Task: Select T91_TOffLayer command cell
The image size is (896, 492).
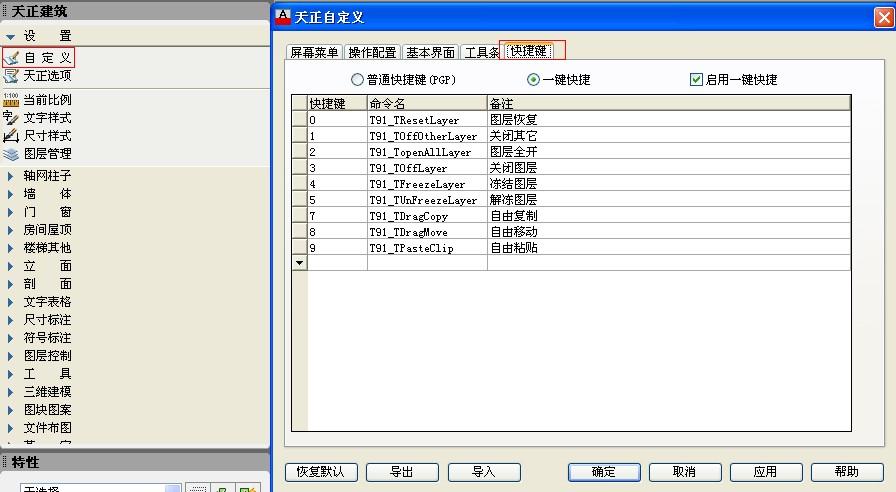Action: [427, 167]
